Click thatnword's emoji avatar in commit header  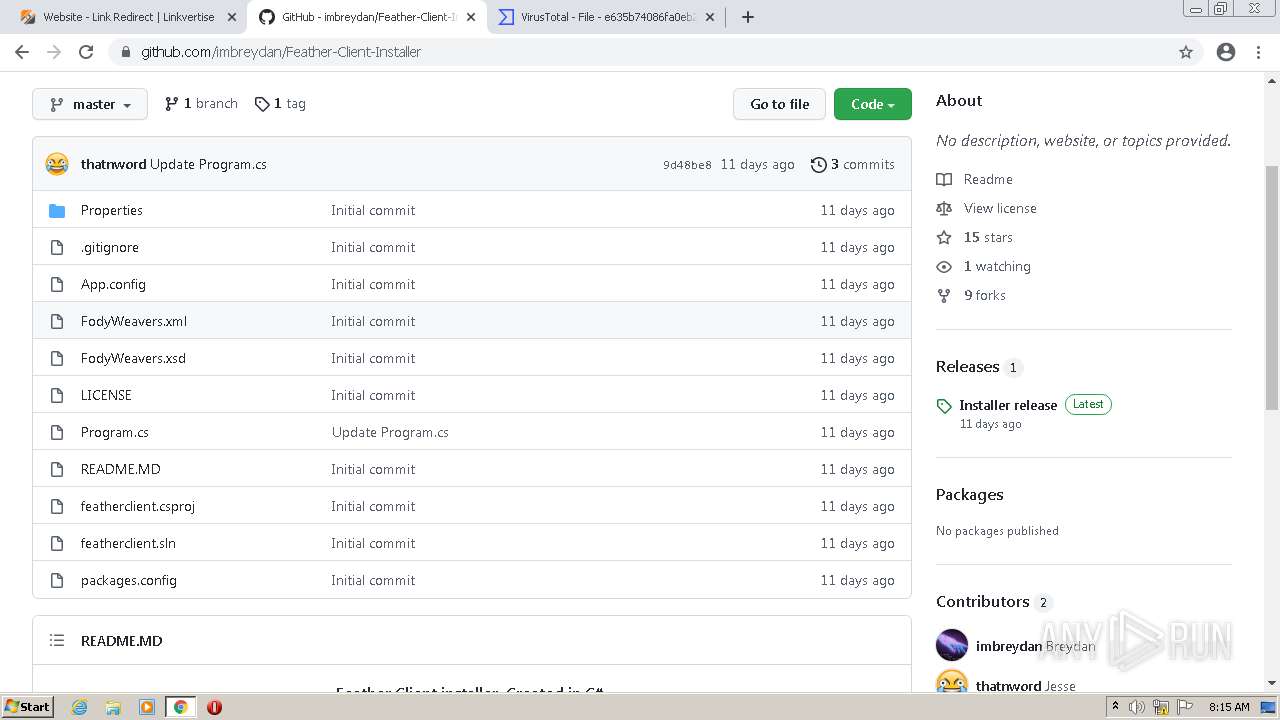click(57, 164)
